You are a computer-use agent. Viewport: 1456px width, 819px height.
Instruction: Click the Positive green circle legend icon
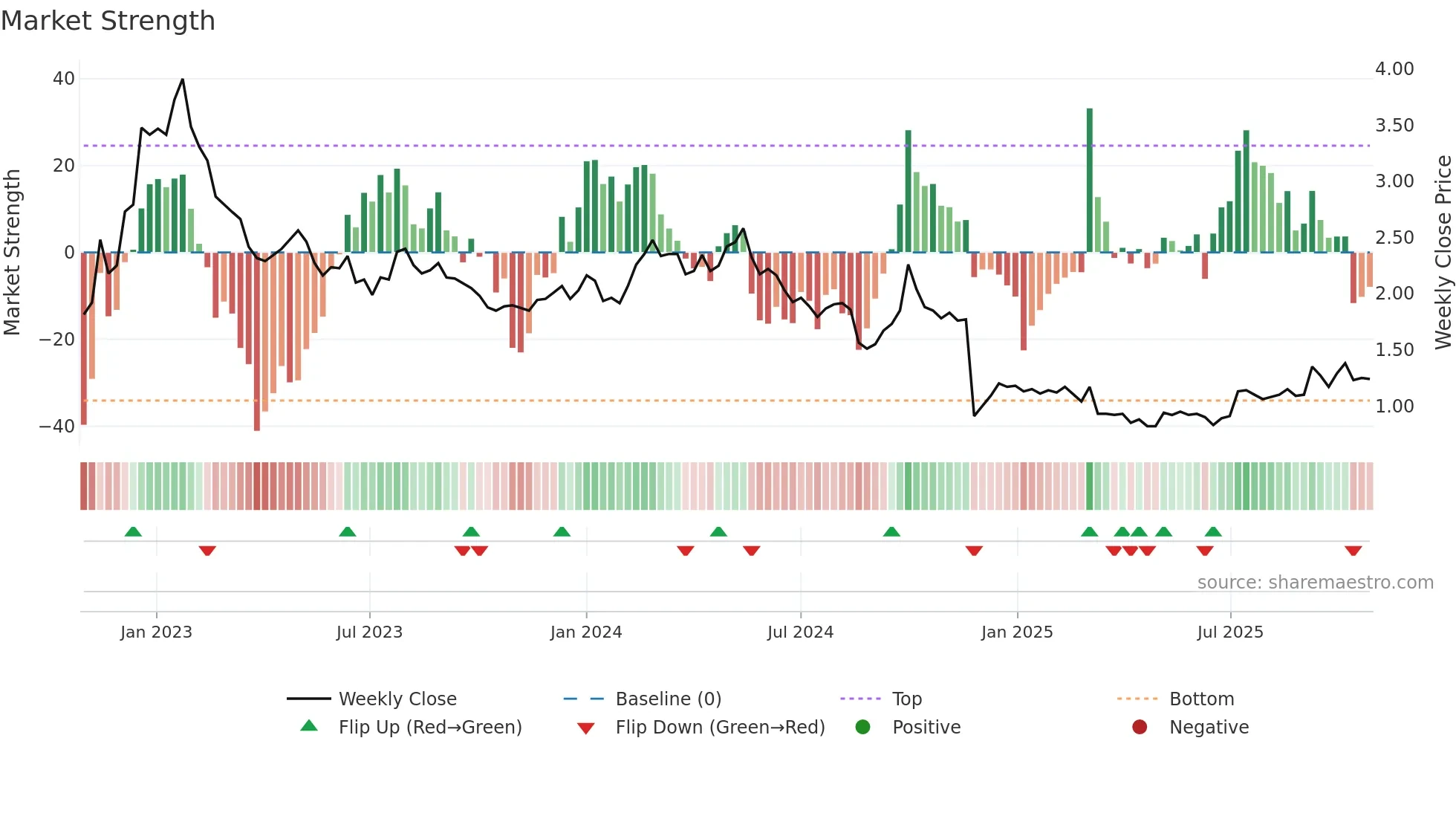pos(862,727)
